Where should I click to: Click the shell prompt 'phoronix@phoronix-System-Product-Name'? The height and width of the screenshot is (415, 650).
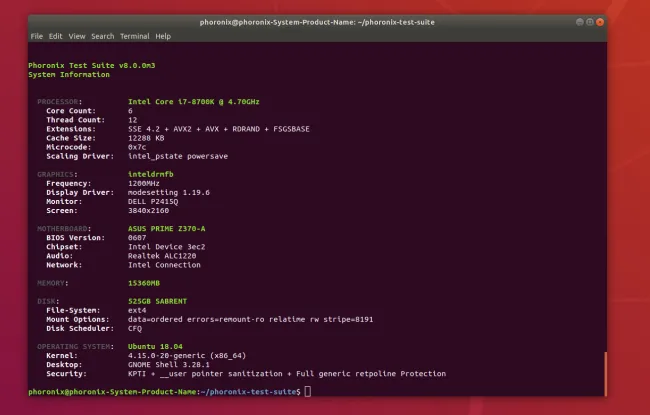point(112,392)
